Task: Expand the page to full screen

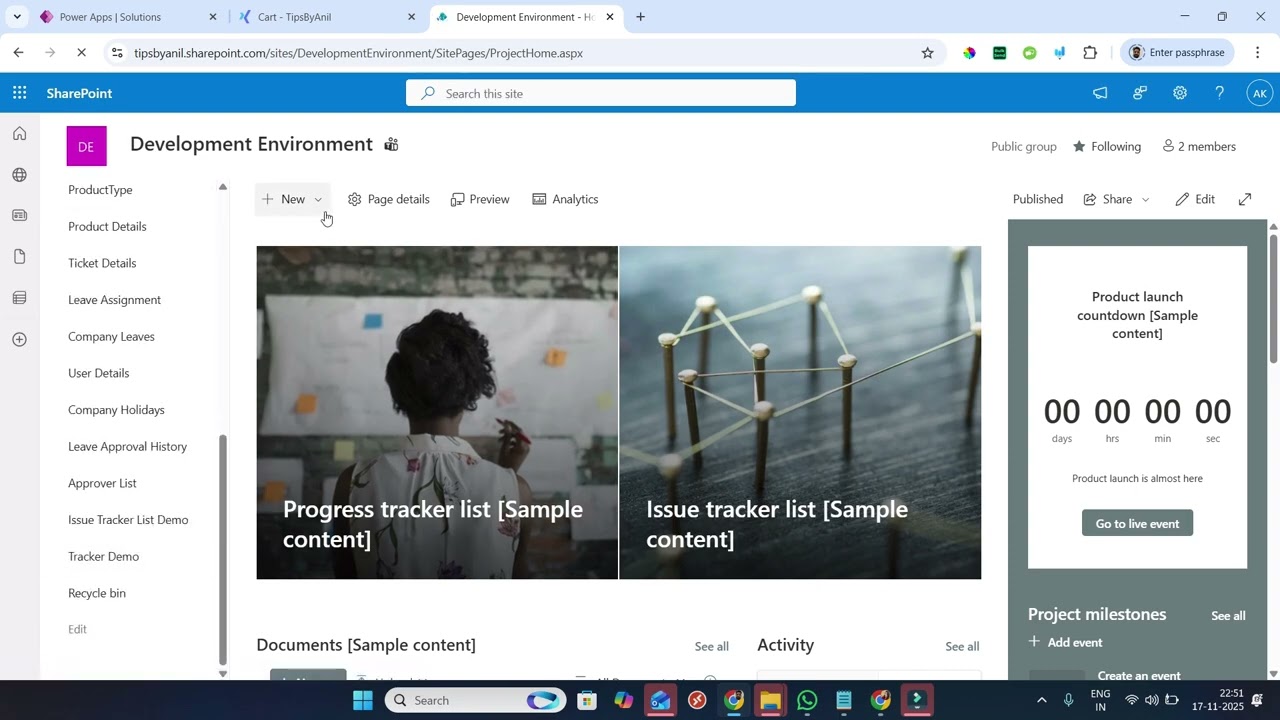Action: pos(1245,199)
